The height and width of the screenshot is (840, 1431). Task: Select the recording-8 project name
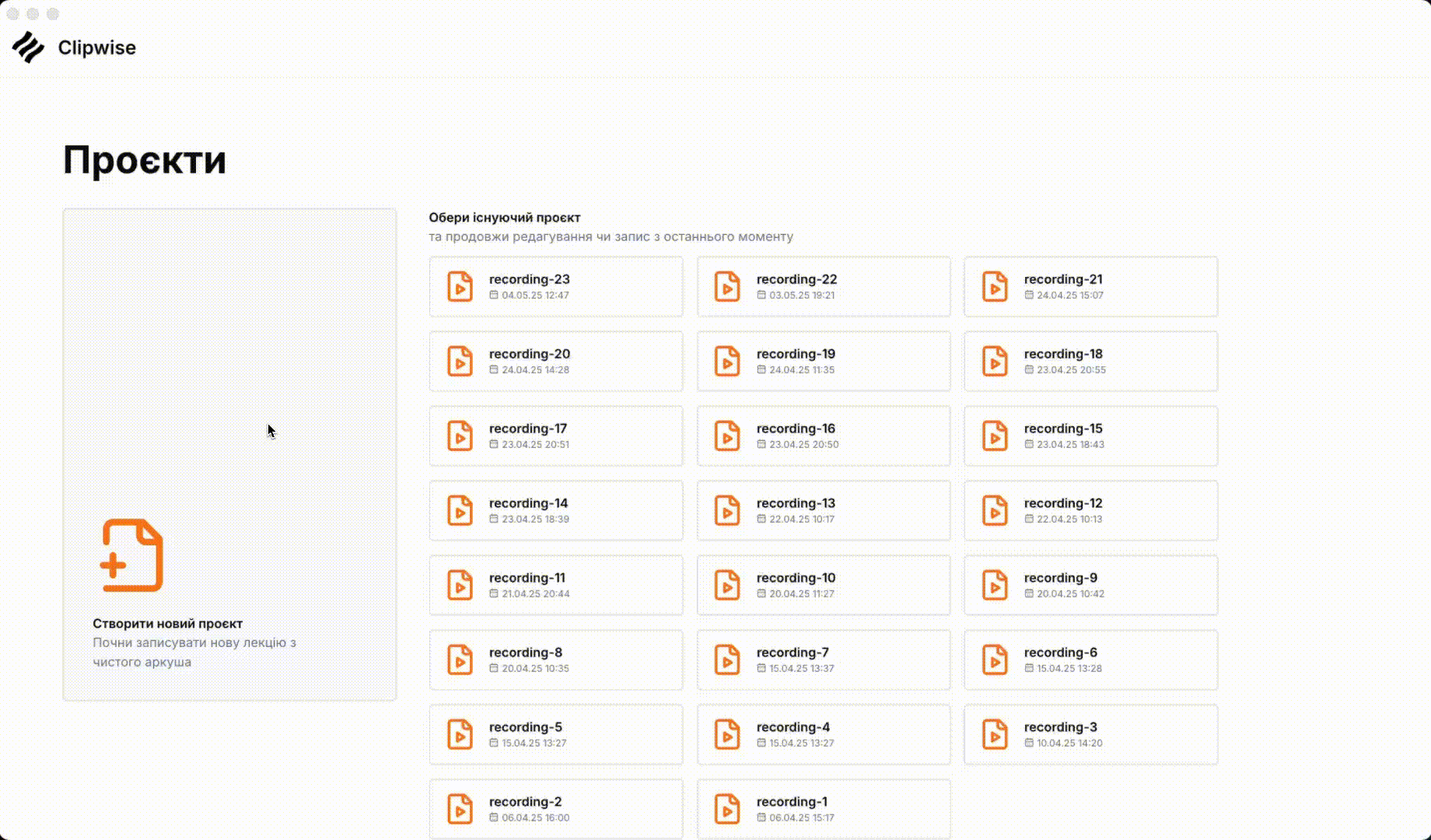(526, 653)
